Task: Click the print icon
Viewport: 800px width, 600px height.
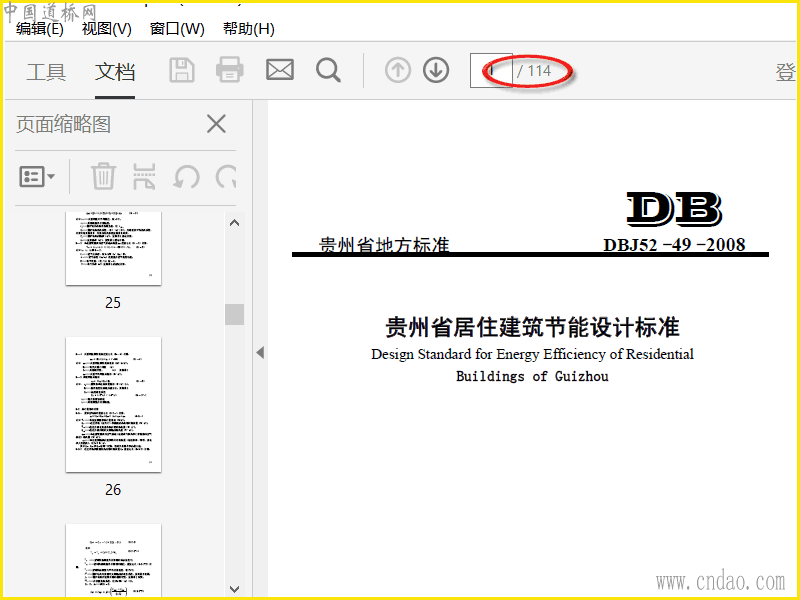Action: tap(230, 70)
